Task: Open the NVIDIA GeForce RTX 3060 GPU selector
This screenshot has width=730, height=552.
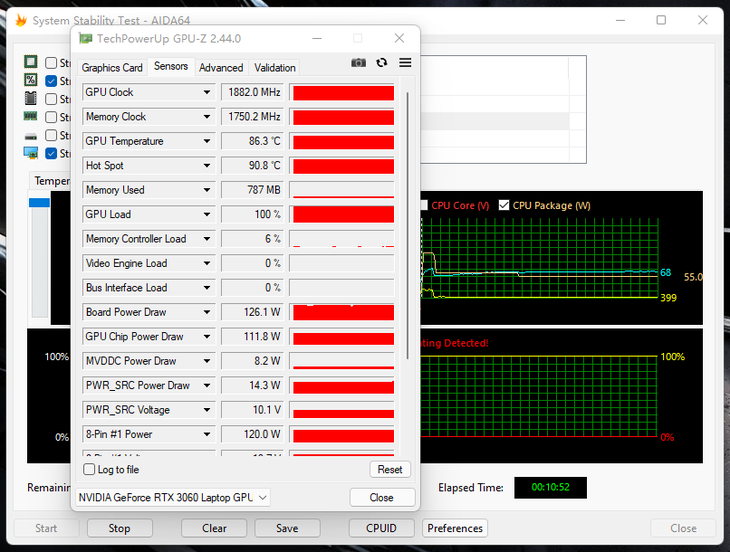Action: [x=173, y=497]
